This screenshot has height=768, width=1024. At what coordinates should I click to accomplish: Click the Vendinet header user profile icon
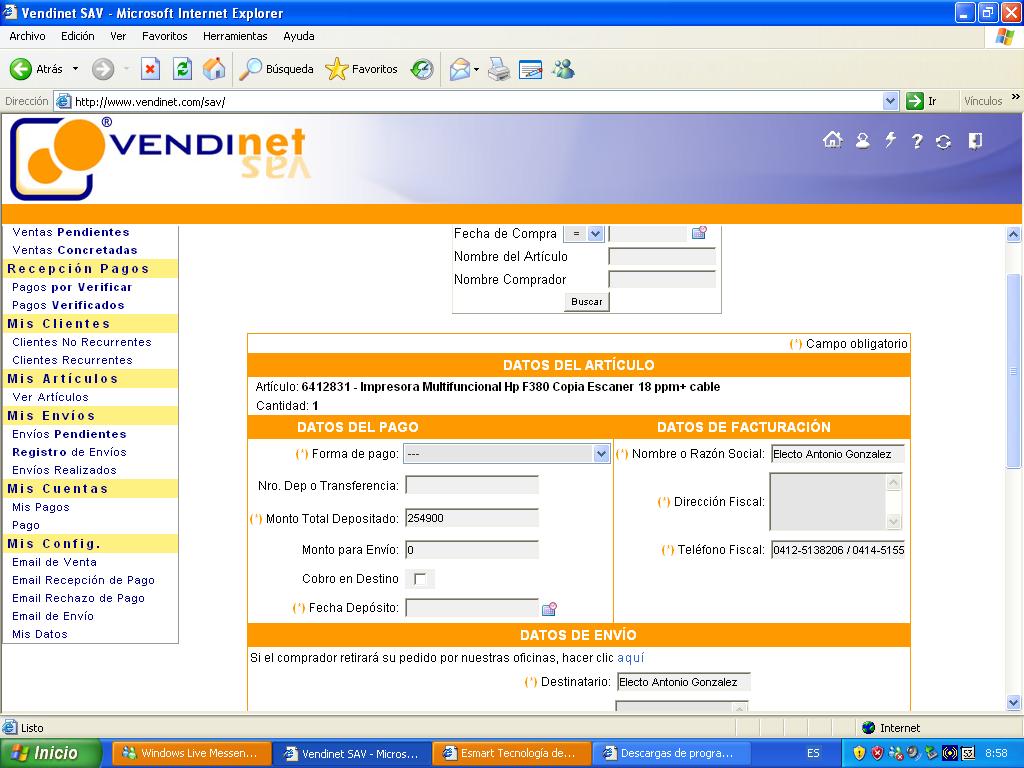(x=863, y=140)
